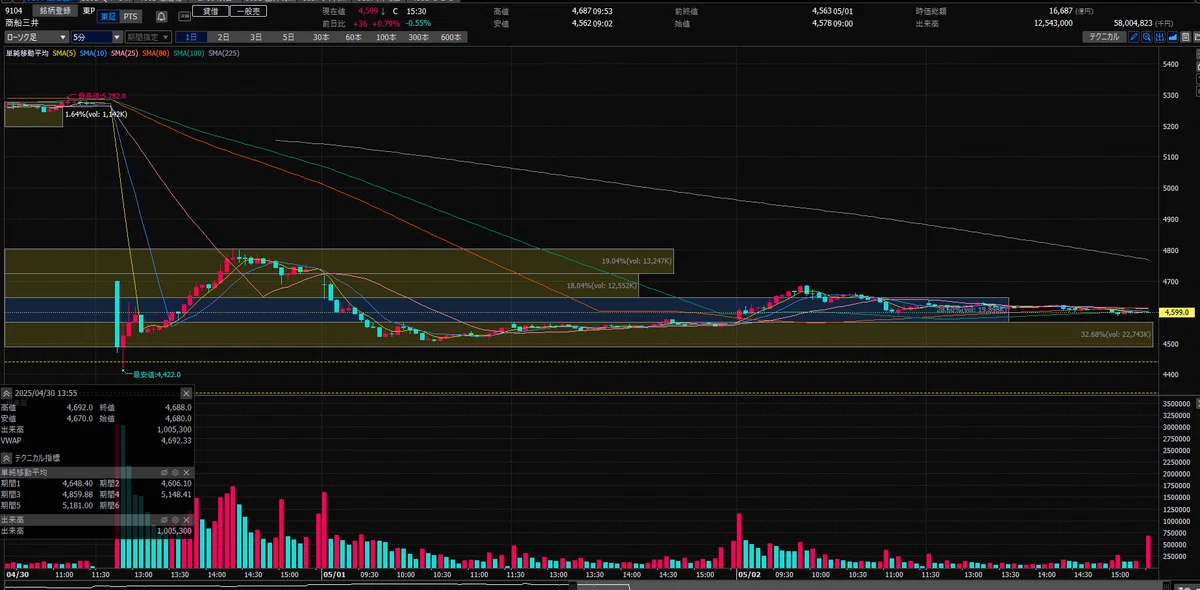1200x590 pixels.
Task: Open the 5分 interval dropdown
Action: pyautogui.click(x=96, y=37)
